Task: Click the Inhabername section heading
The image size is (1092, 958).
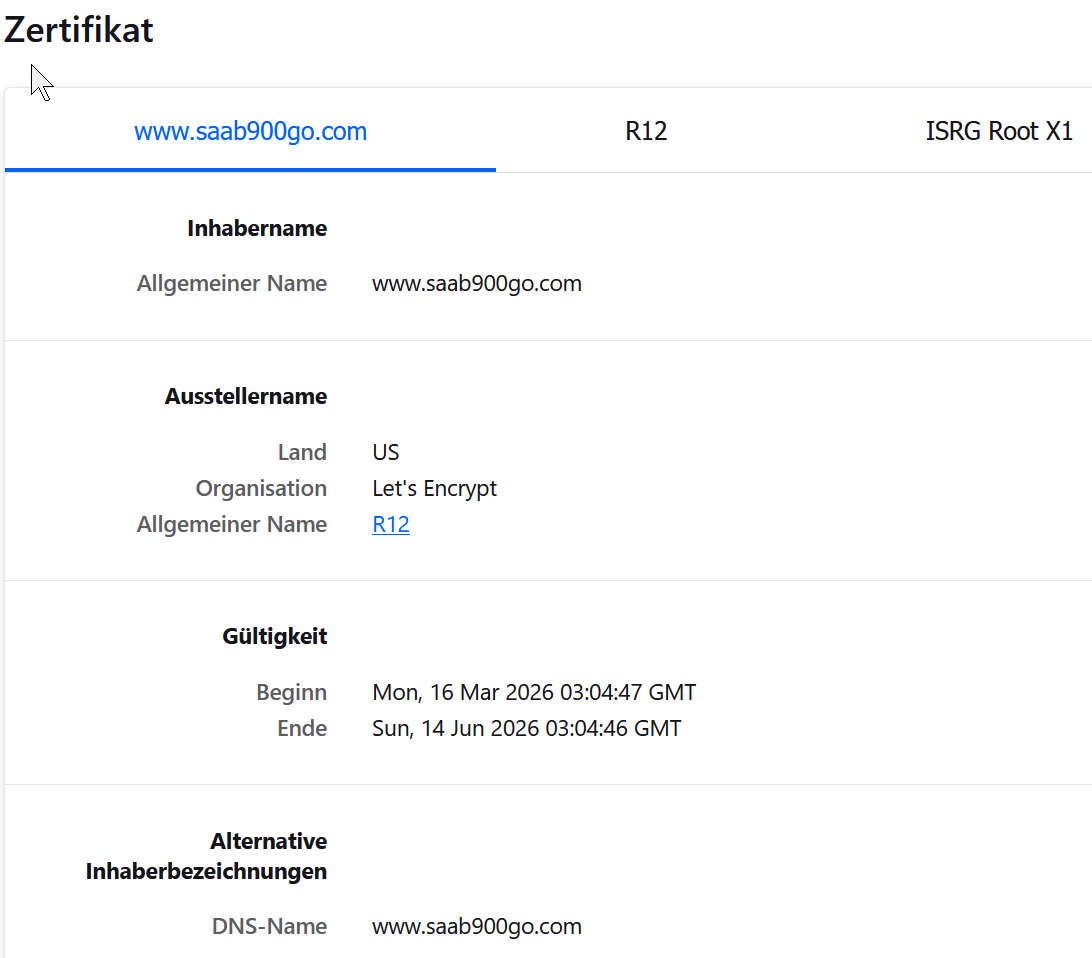Action: click(257, 229)
